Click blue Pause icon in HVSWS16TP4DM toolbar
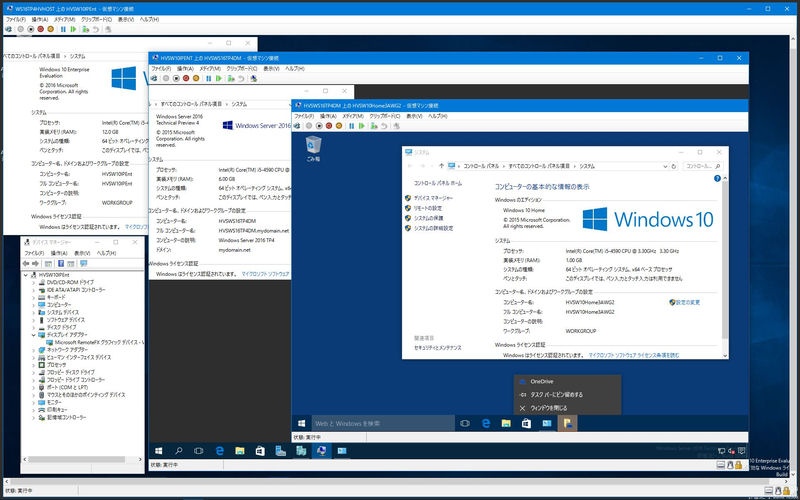 (209, 78)
